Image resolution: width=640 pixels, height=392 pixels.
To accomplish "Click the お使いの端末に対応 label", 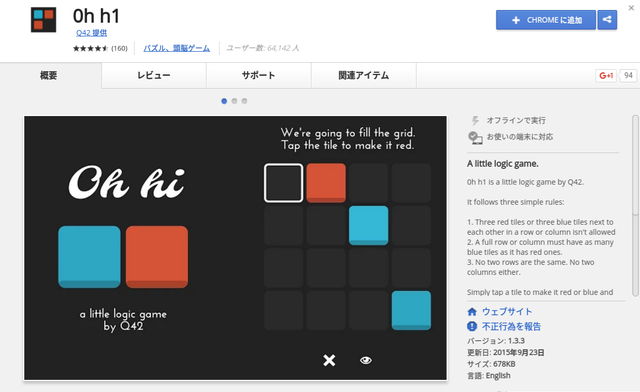I will tap(520, 137).
